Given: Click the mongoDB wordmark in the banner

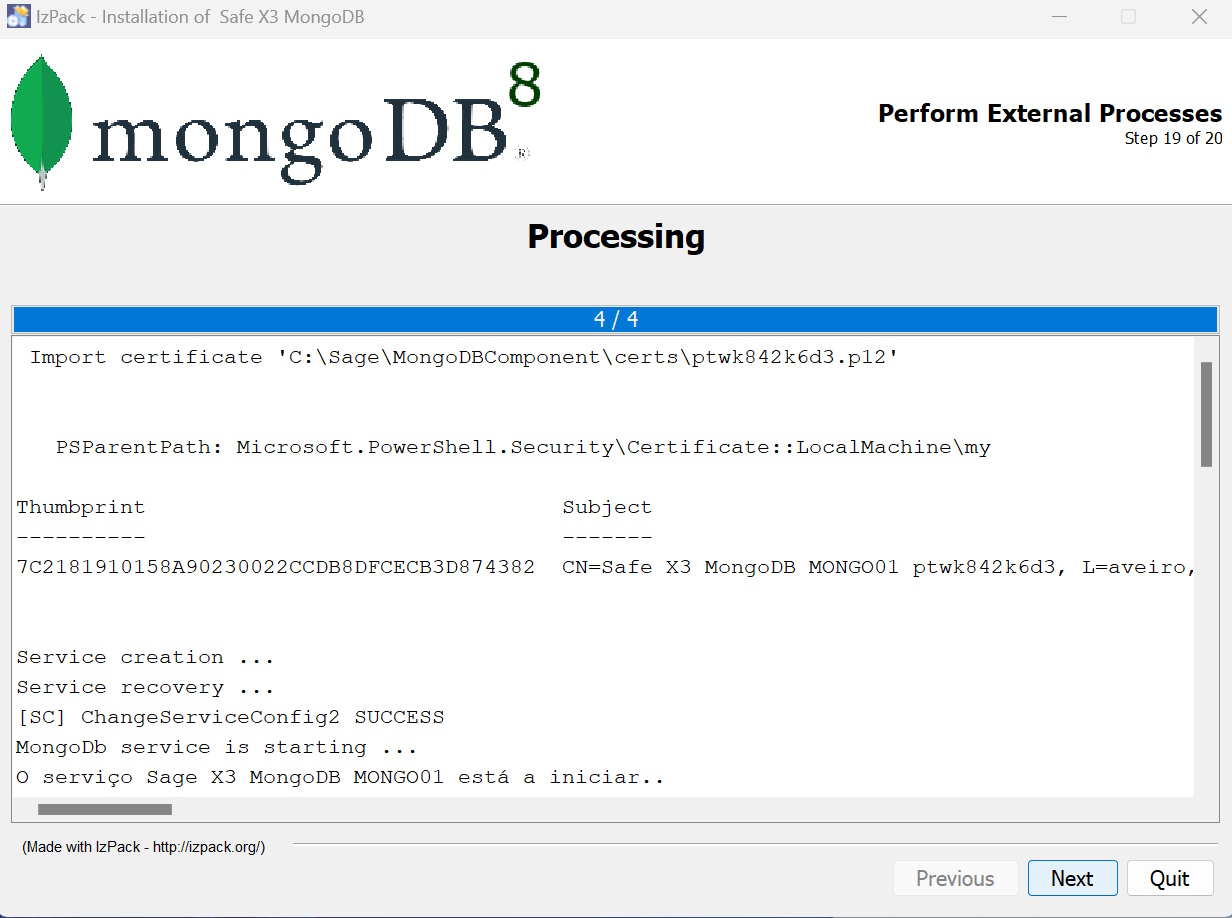Looking at the screenshot, I should (300, 135).
